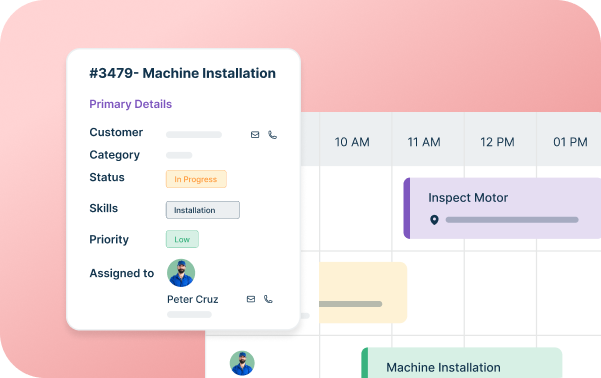Screen dimensions: 601x378
Task: Open the green Machine Installation schedule block
Action: click(x=461, y=363)
